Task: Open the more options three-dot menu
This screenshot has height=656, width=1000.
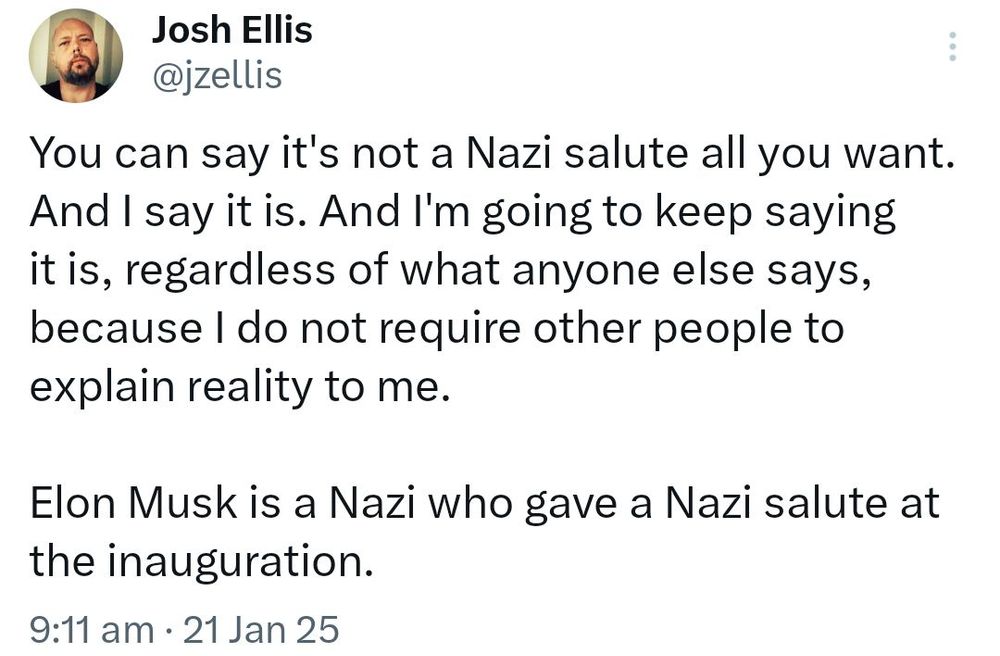Action: 952,47
